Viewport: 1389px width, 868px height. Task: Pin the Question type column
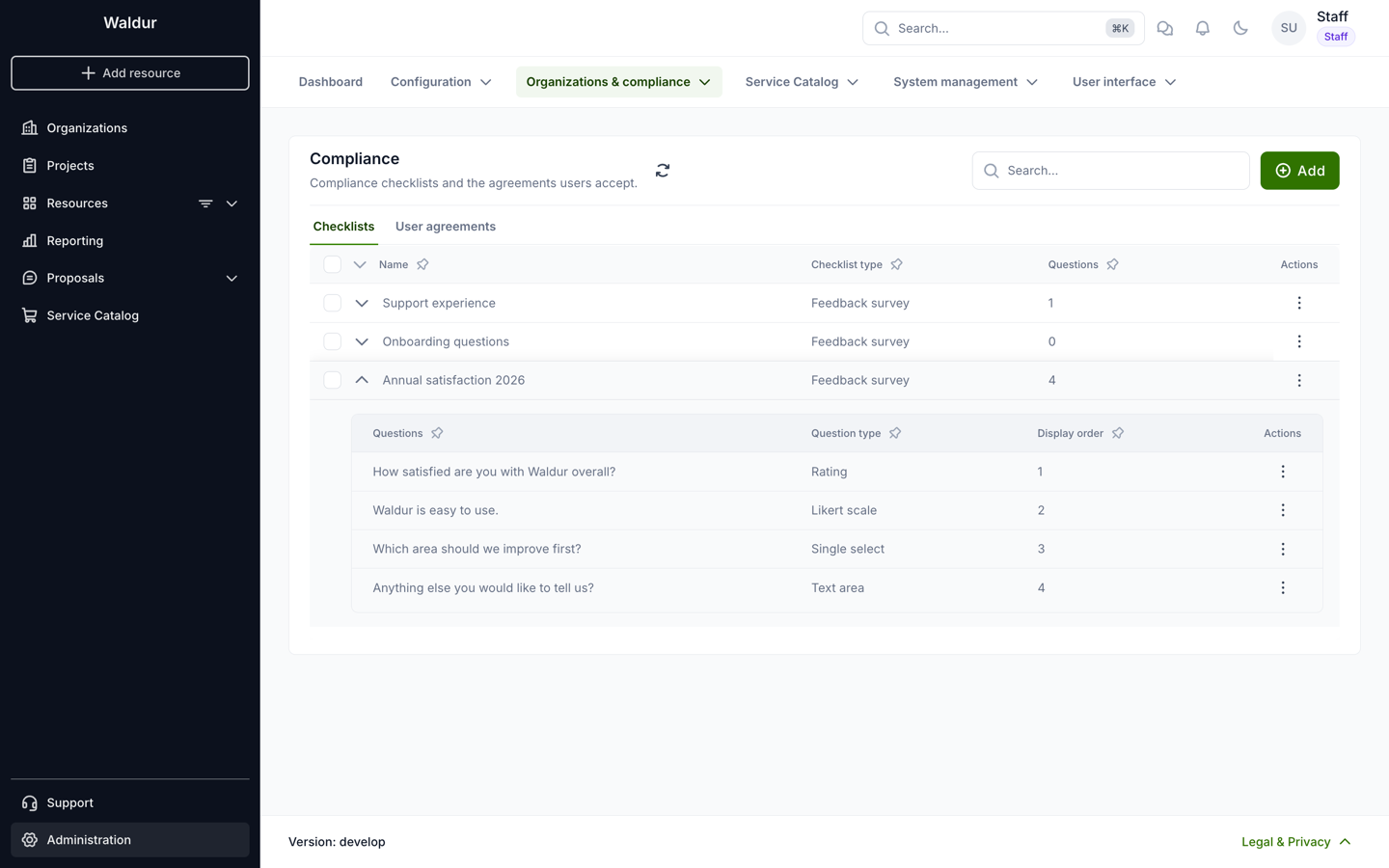point(895,433)
